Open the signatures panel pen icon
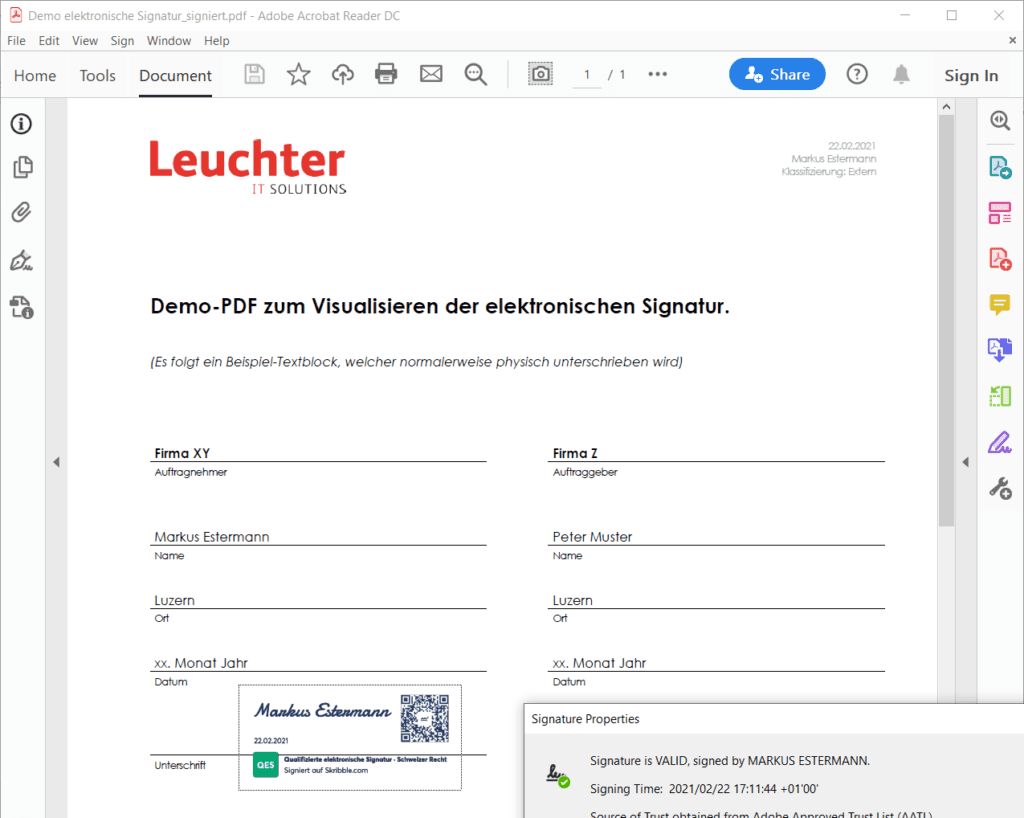Image resolution: width=1024 pixels, height=818 pixels. [22, 260]
